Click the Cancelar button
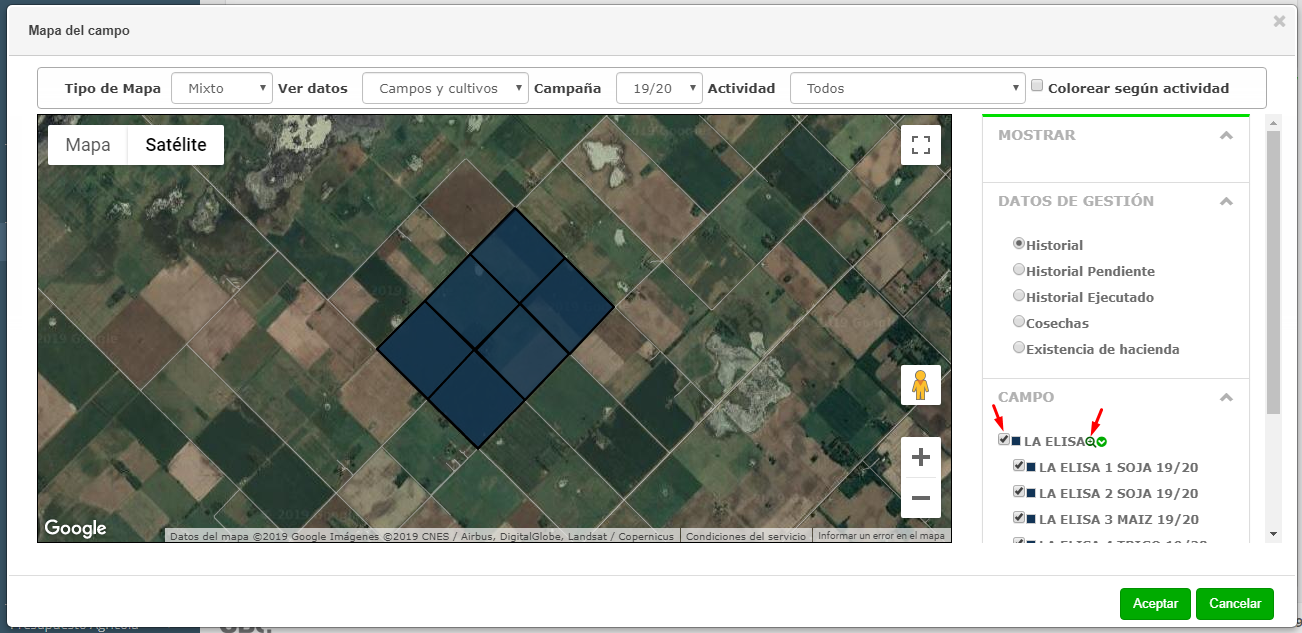 point(1235,604)
